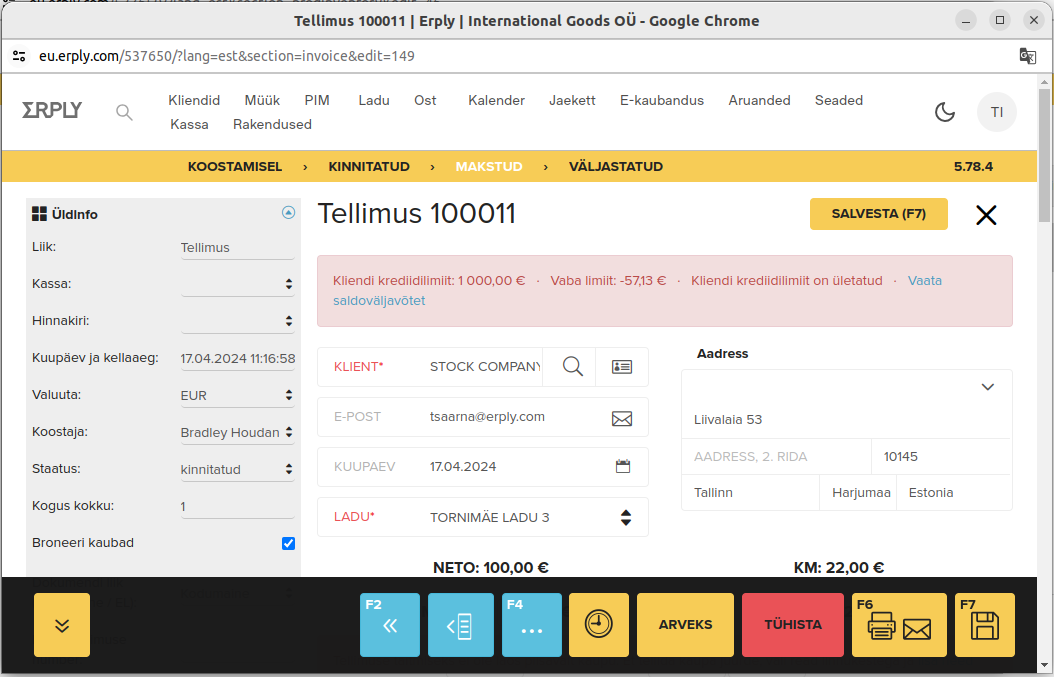Image resolution: width=1054 pixels, height=677 pixels.
Task: Open the Ladu dropdown Tornimäe Ladu 3
Action: tap(483, 517)
